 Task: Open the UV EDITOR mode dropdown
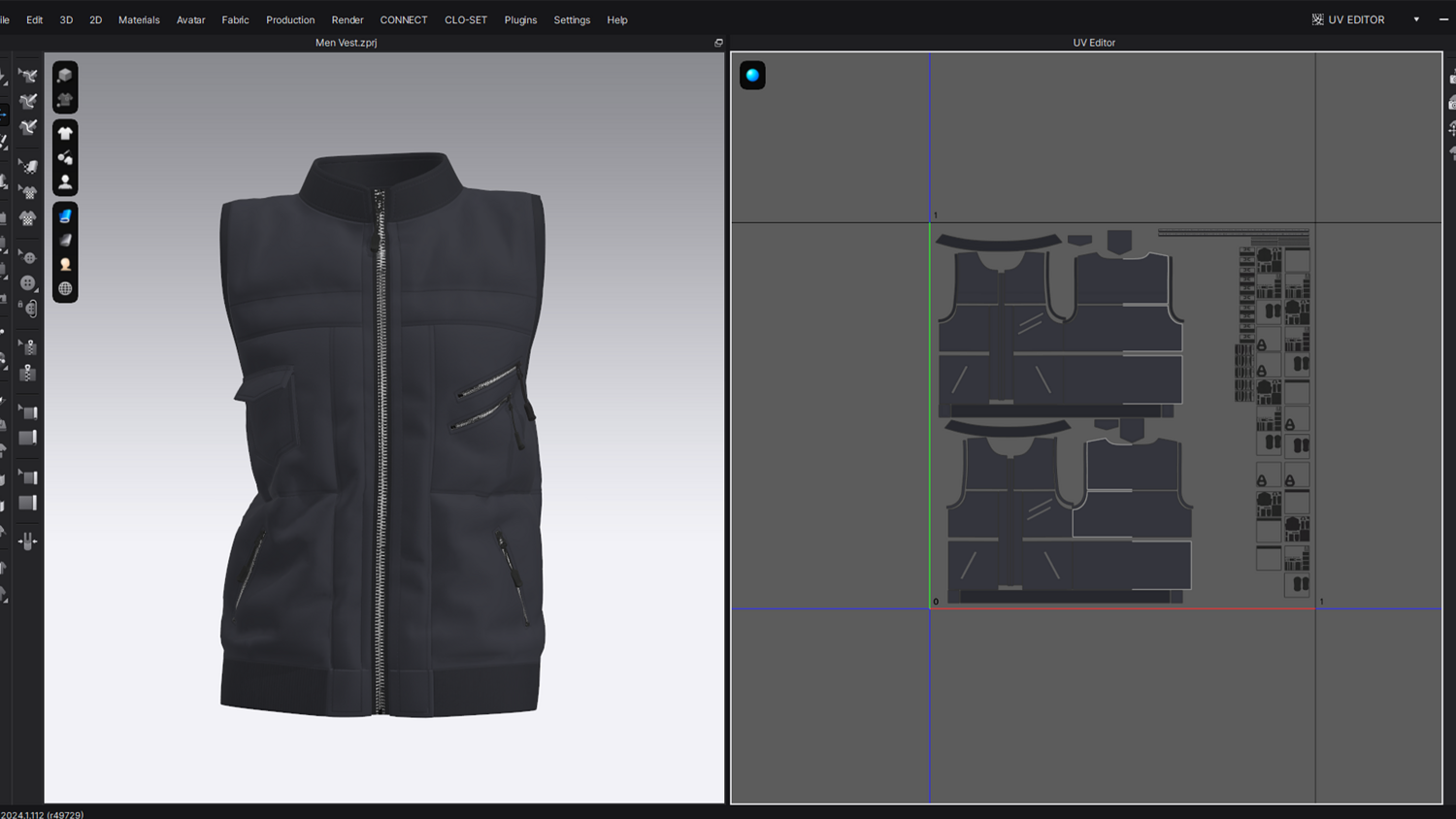(1416, 19)
